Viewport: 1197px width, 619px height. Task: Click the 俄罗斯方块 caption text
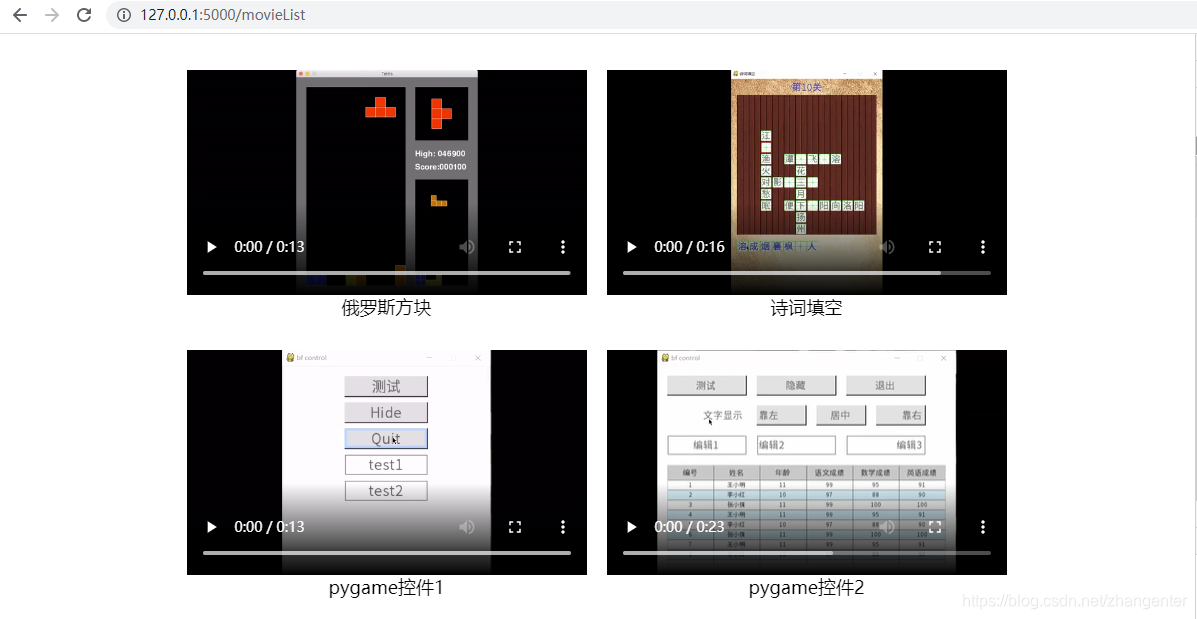tap(386, 308)
